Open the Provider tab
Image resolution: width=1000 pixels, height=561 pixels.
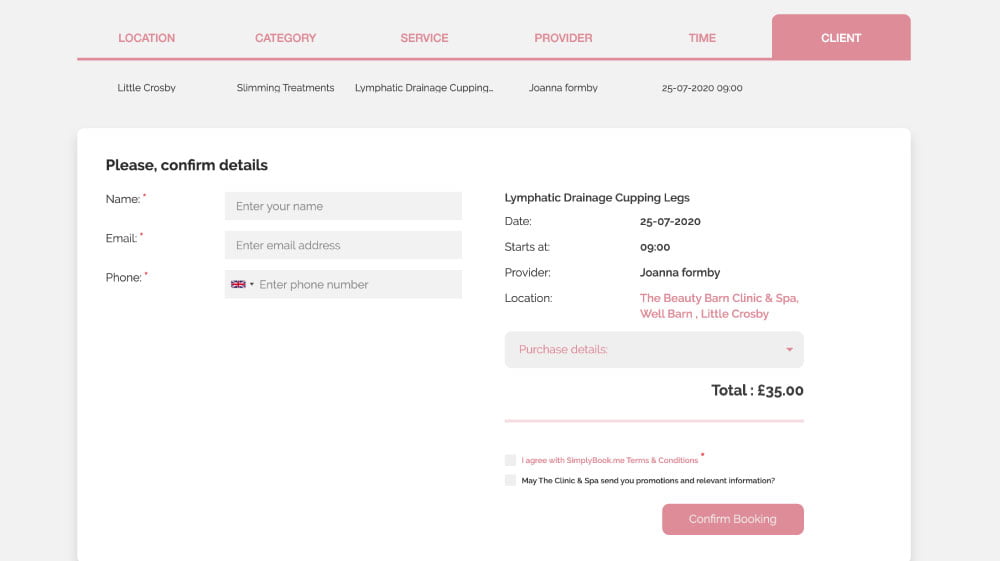563,38
